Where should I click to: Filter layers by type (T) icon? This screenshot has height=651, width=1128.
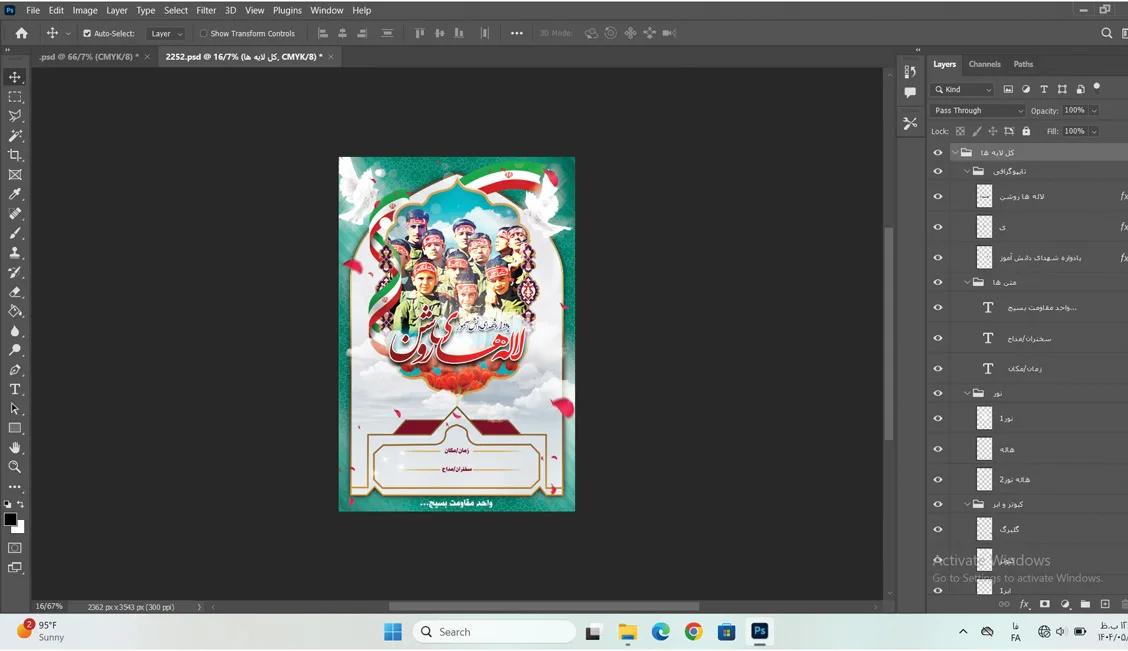pos(1044,89)
